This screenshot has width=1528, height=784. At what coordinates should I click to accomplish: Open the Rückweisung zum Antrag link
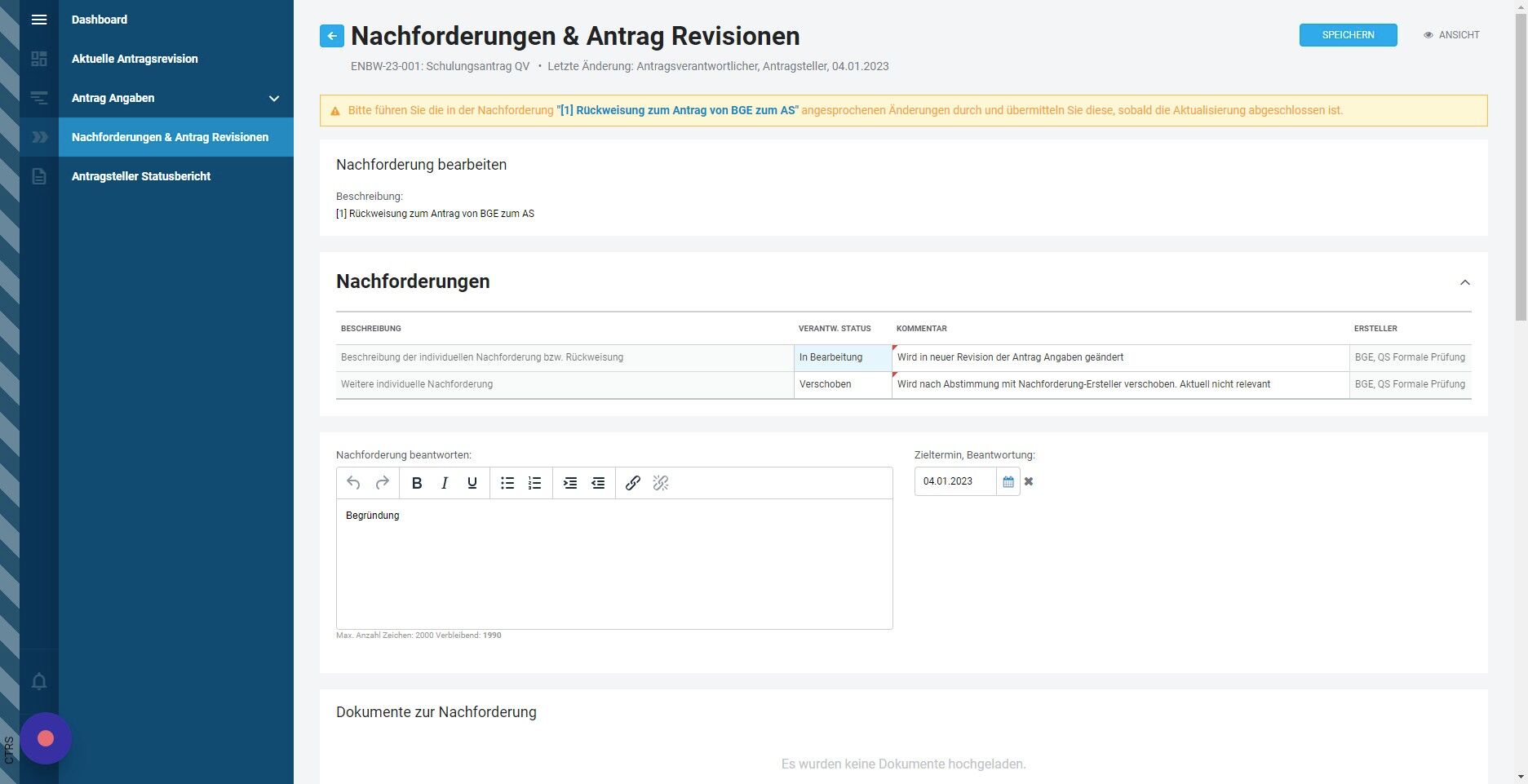coord(677,110)
